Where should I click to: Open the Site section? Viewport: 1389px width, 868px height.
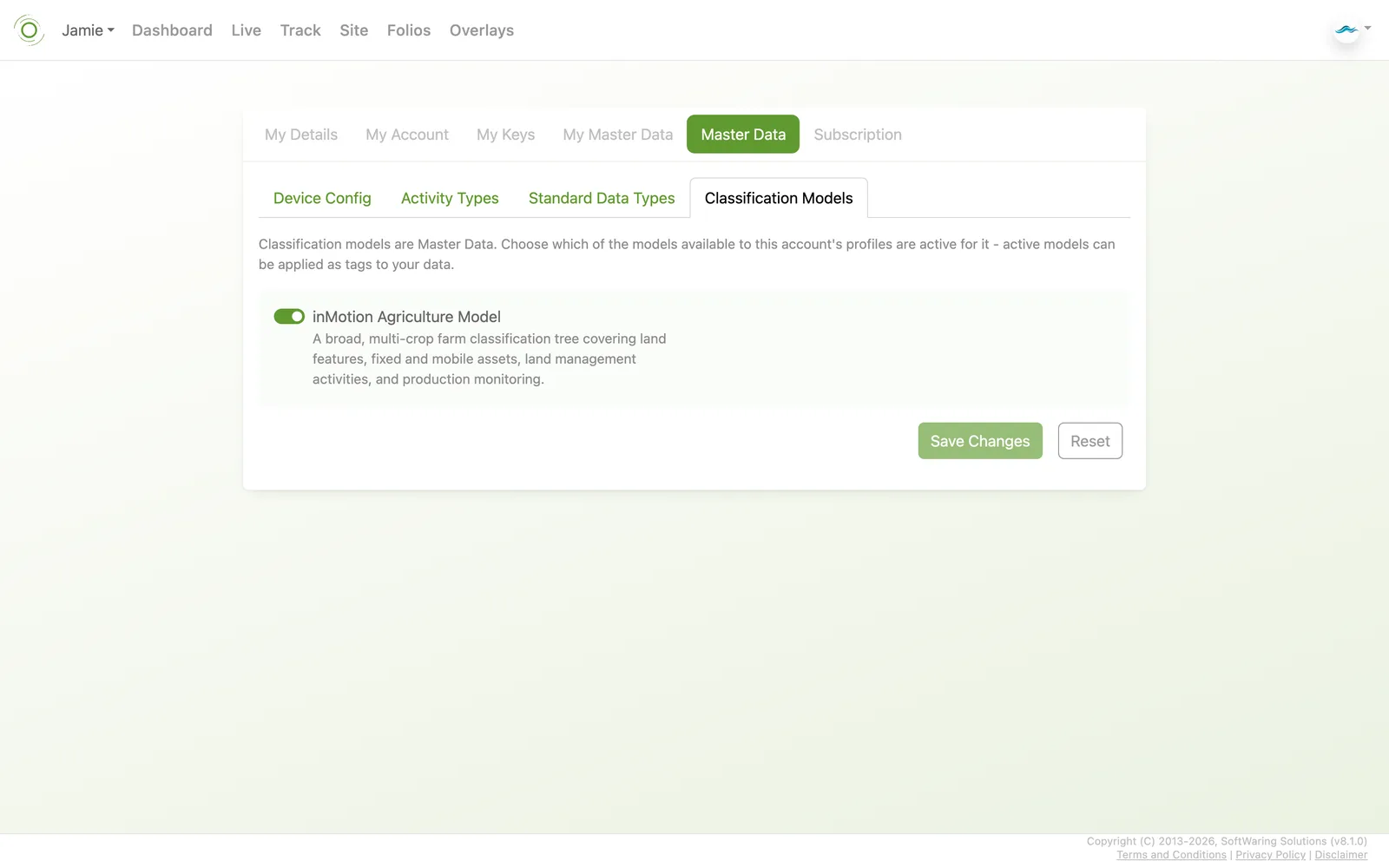(354, 30)
